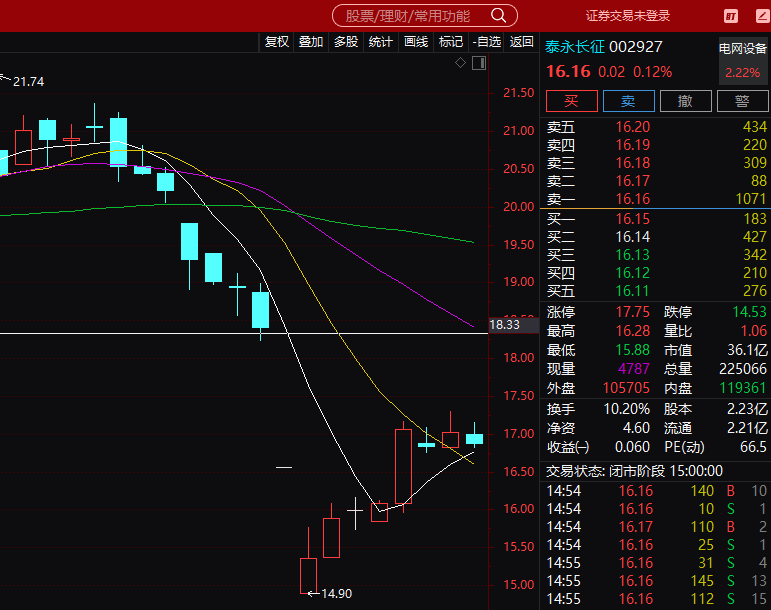Click the 交易状态 闭市阶段 status line
The height and width of the screenshot is (610, 771).
tap(634, 471)
